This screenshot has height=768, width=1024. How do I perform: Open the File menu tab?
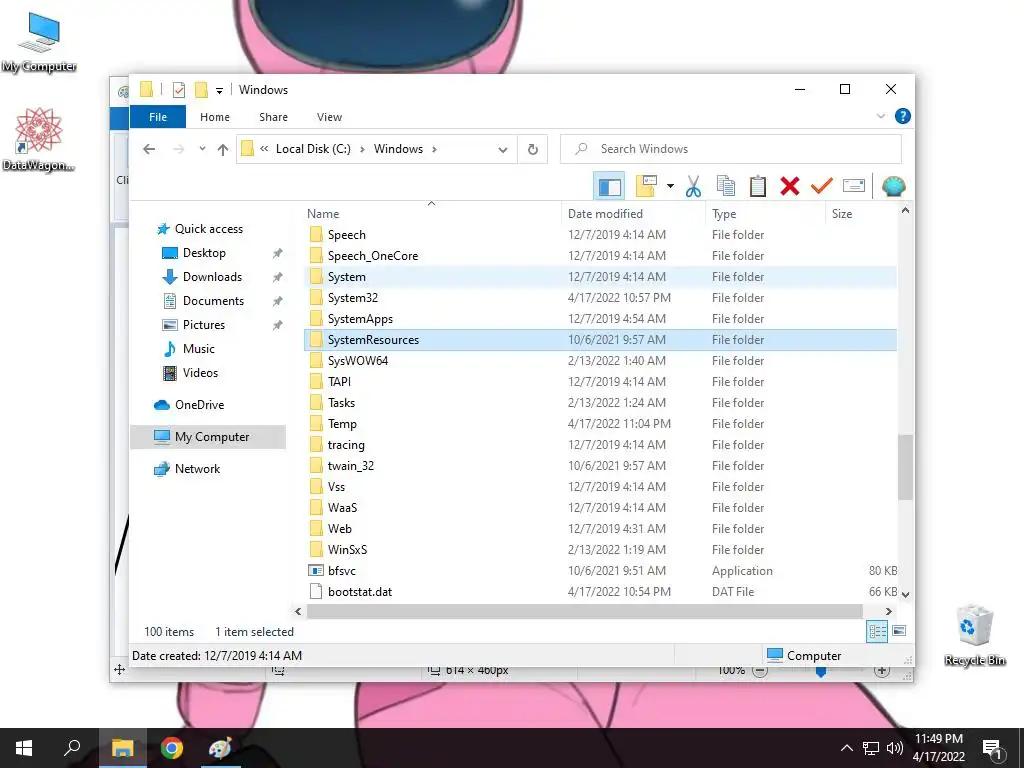click(x=158, y=117)
